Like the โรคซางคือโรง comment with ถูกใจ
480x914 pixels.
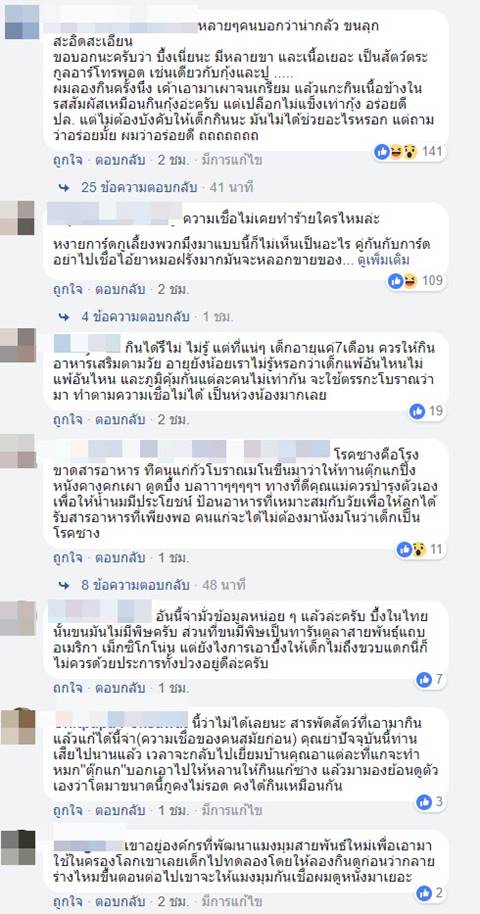coord(68,558)
